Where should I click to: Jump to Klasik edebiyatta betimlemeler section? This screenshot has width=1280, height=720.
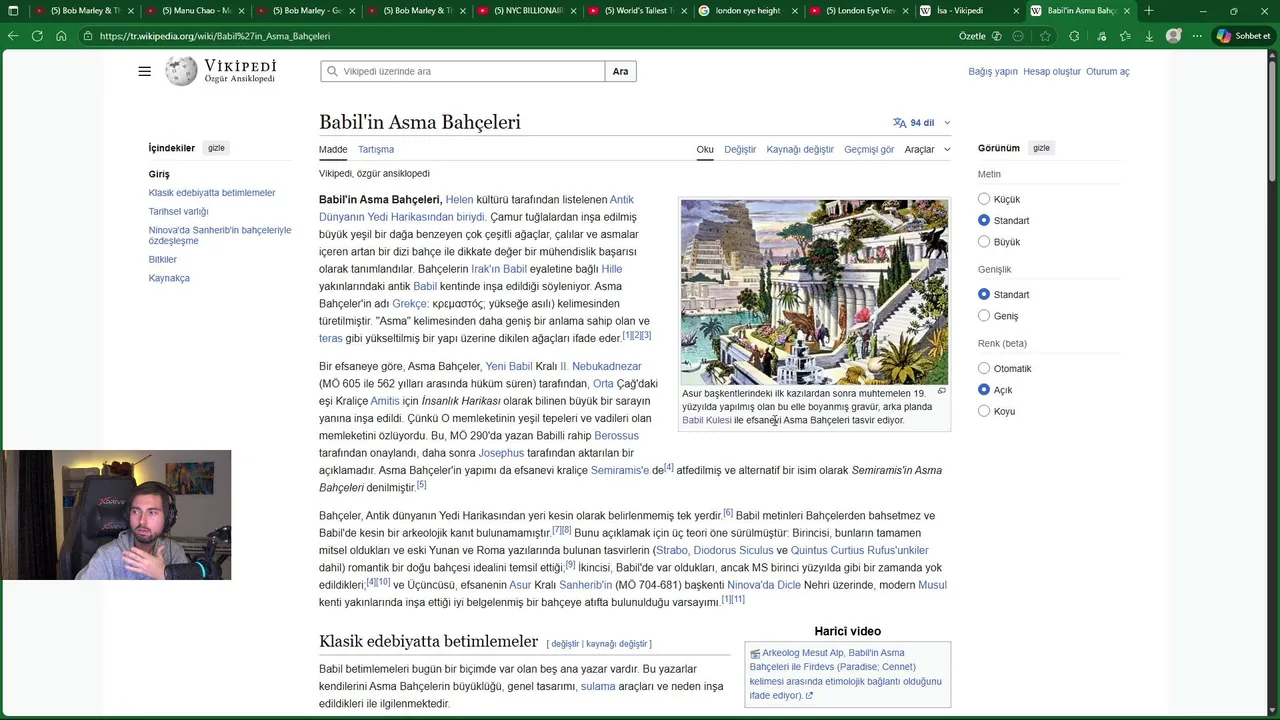coord(212,193)
